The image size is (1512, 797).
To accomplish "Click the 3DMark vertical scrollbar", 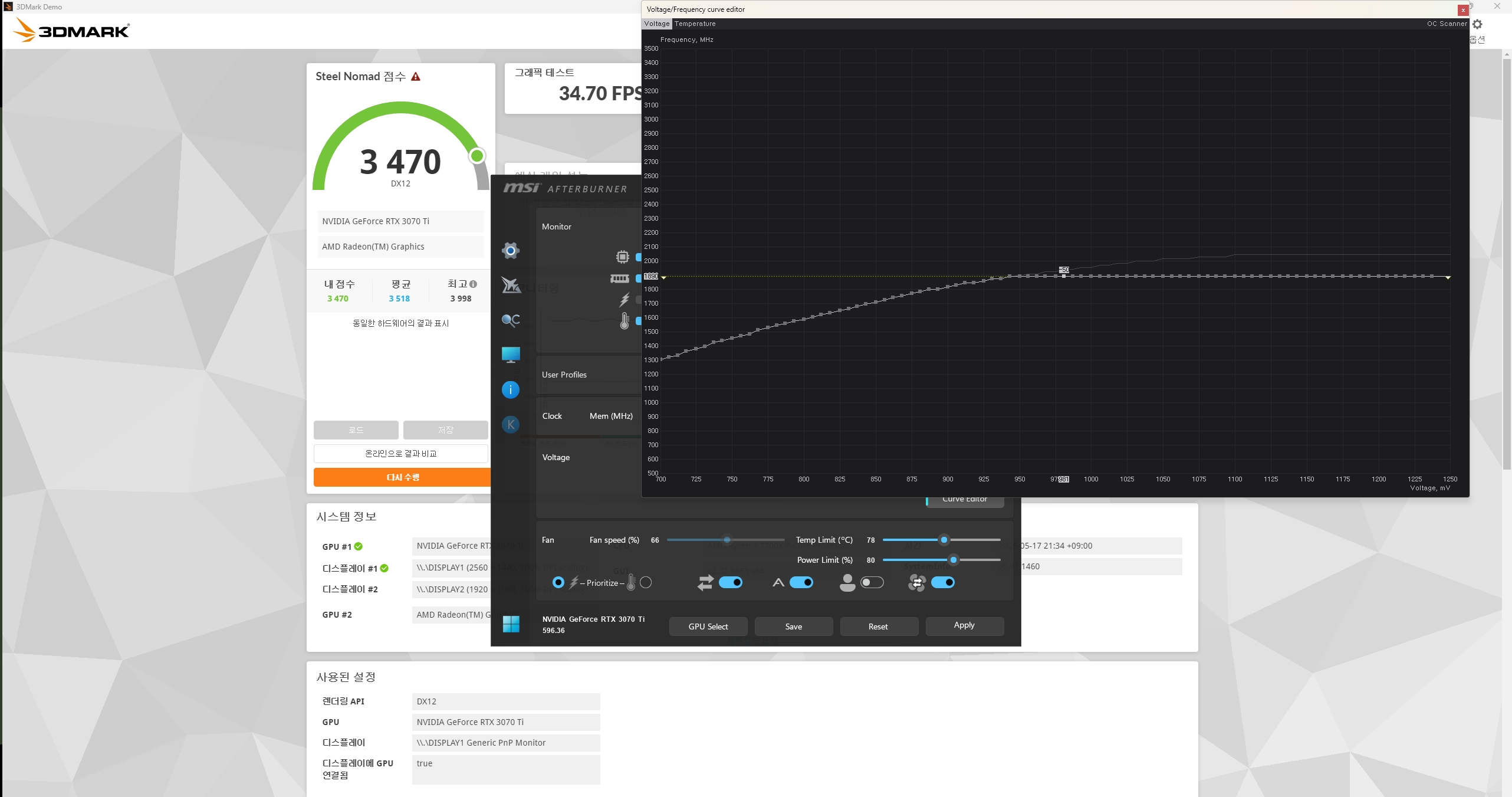I will pos(1507,265).
